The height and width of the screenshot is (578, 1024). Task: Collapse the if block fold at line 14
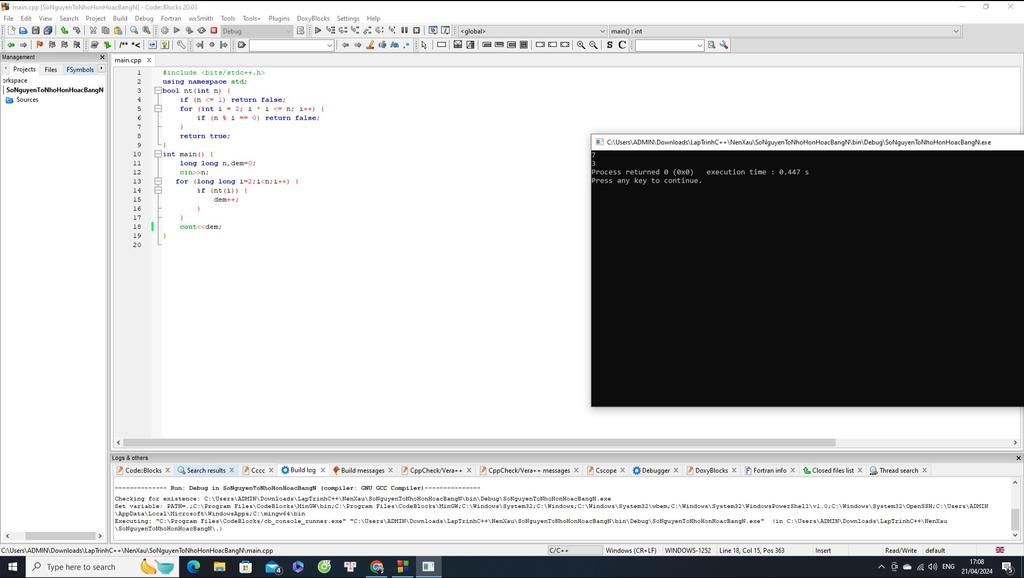pos(158,191)
